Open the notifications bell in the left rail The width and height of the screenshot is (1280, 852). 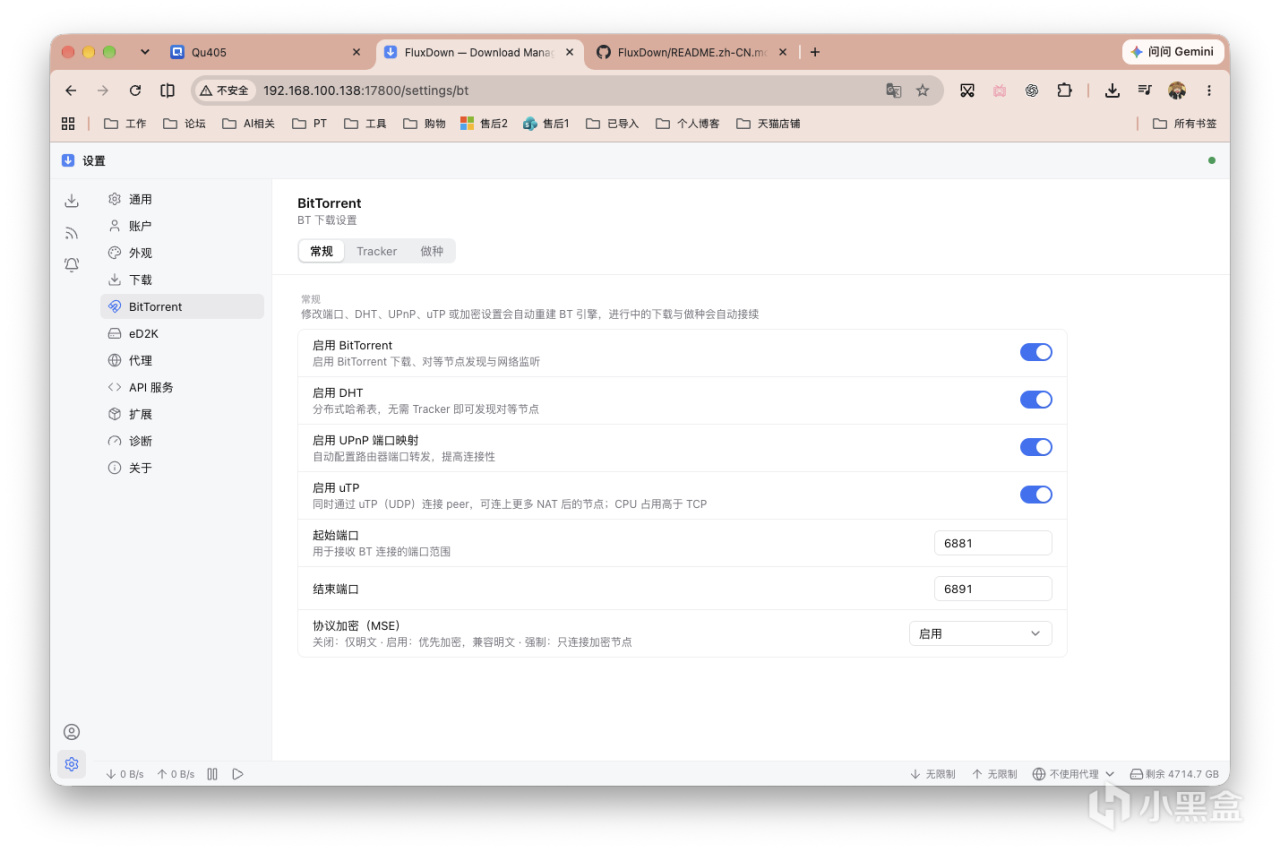(x=72, y=265)
